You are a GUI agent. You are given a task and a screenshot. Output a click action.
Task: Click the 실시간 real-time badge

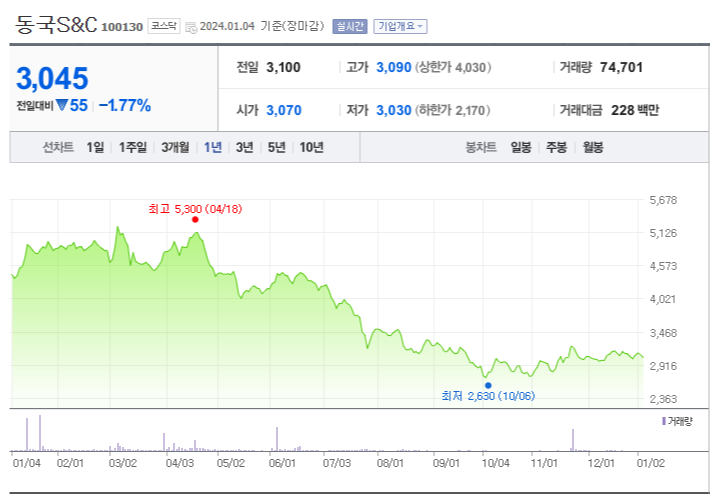tap(350, 26)
